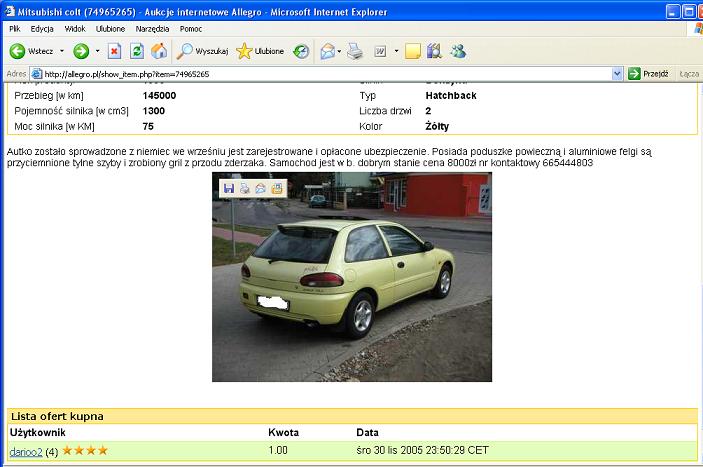Screen dimensions: 703x467
Task: Click the Użytkownik column header
Action: 38,432
